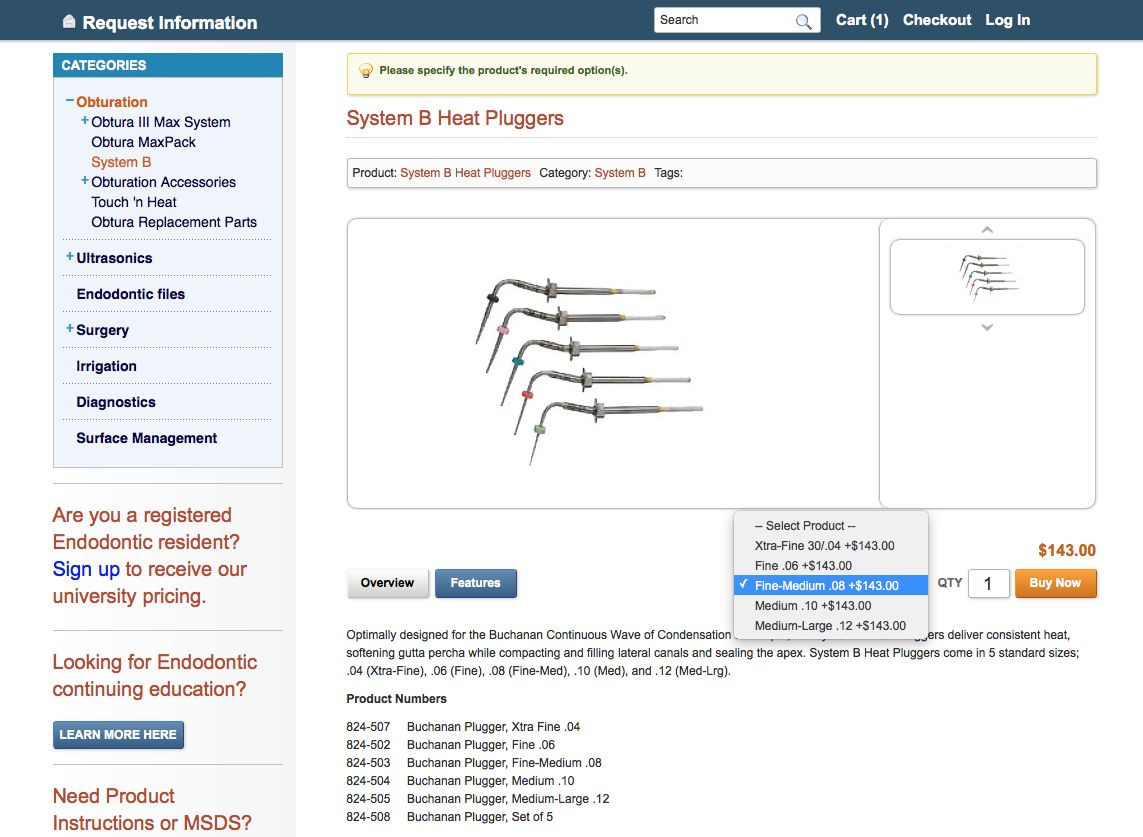
Task: Click 'Buchanan Plugger, Set of 5' row
Action: coord(450,817)
